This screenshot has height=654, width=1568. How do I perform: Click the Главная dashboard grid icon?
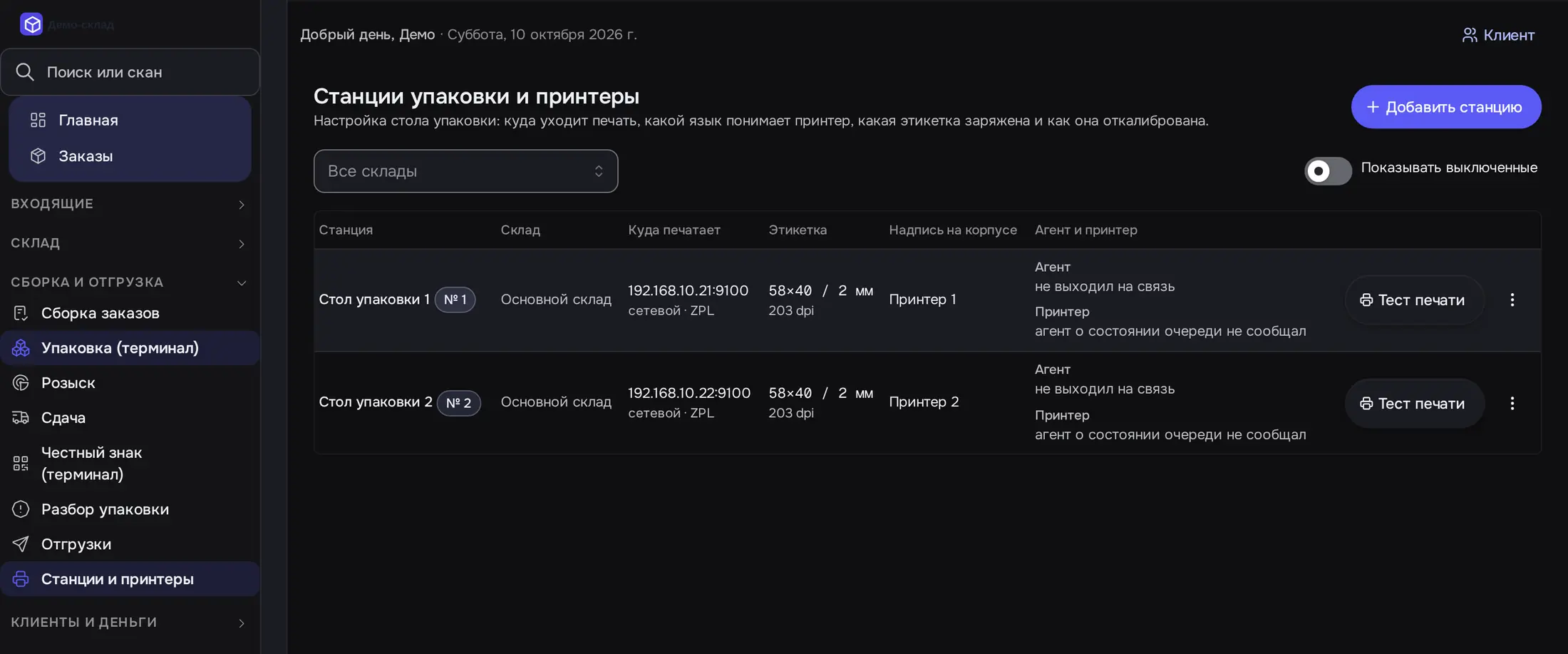tap(38, 120)
